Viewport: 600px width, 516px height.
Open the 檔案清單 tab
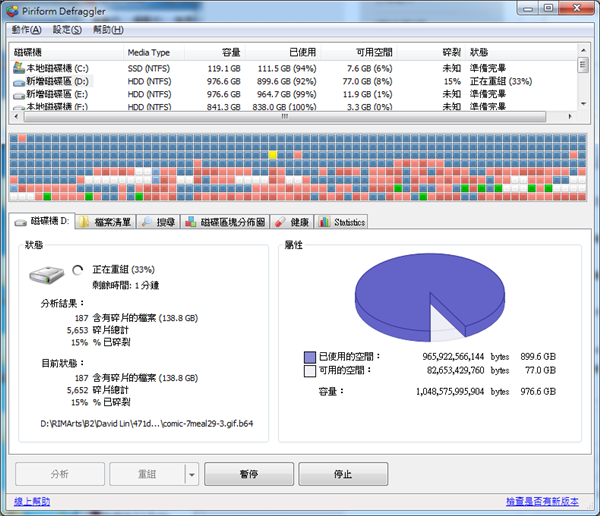[x=107, y=222]
